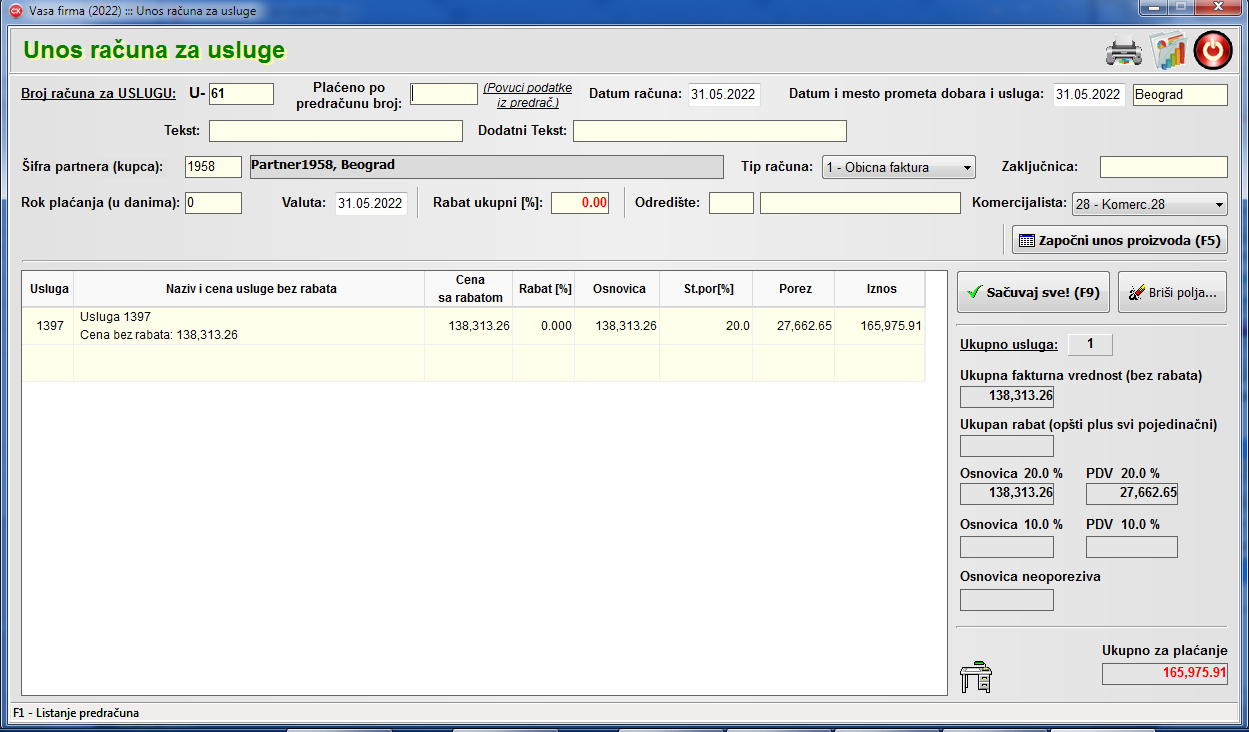The height and width of the screenshot is (732, 1249).
Task: Click Povuci podatke iz predrač. link
Action: click(528, 95)
